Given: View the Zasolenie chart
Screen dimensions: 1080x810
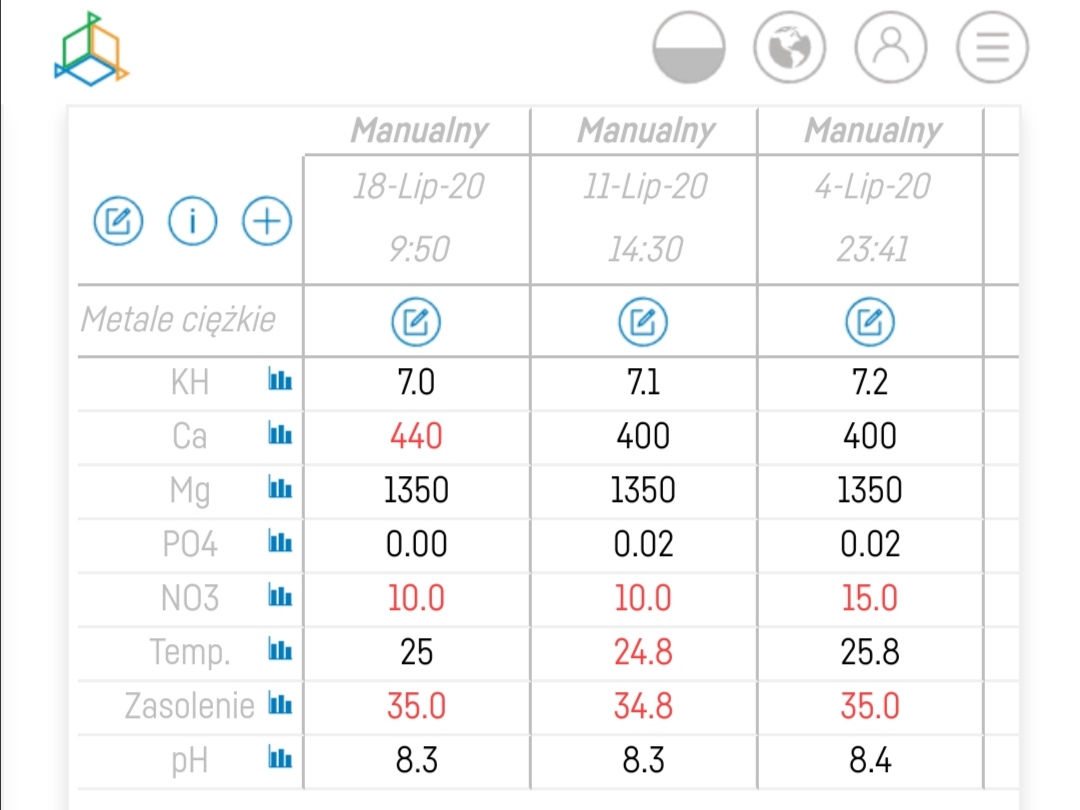Looking at the screenshot, I should tap(280, 706).
